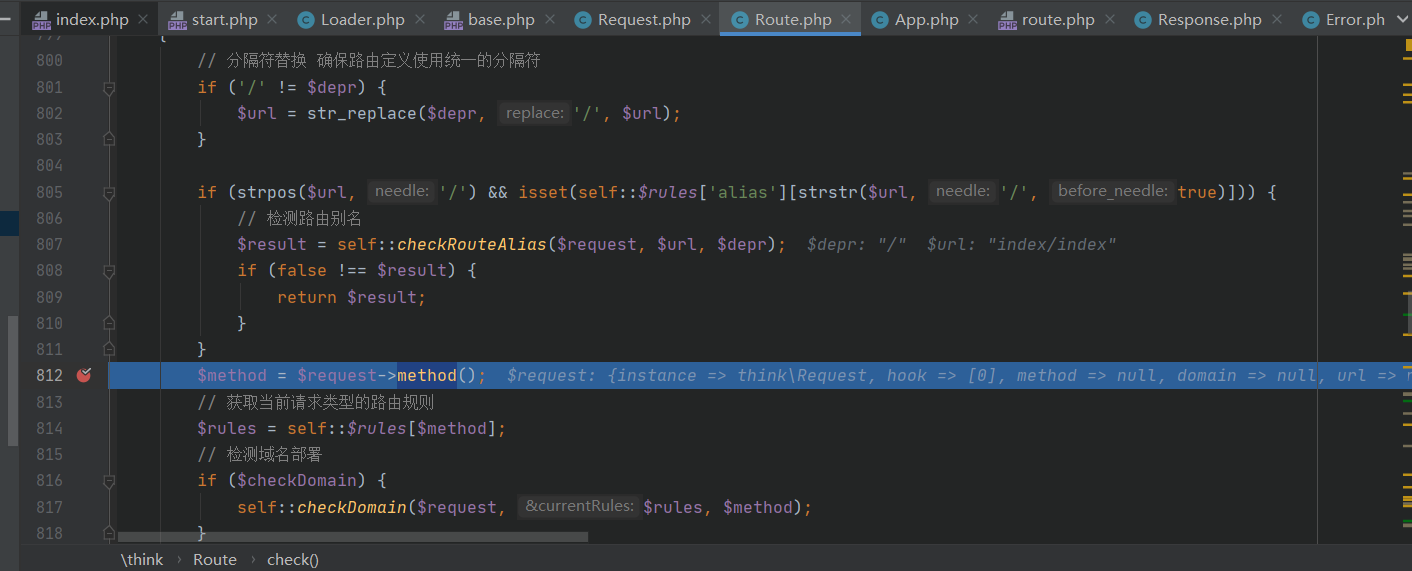Image resolution: width=1412 pixels, height=571 pixels.
Task: Select the \think breadcrumb
Action: pos(142,559)
